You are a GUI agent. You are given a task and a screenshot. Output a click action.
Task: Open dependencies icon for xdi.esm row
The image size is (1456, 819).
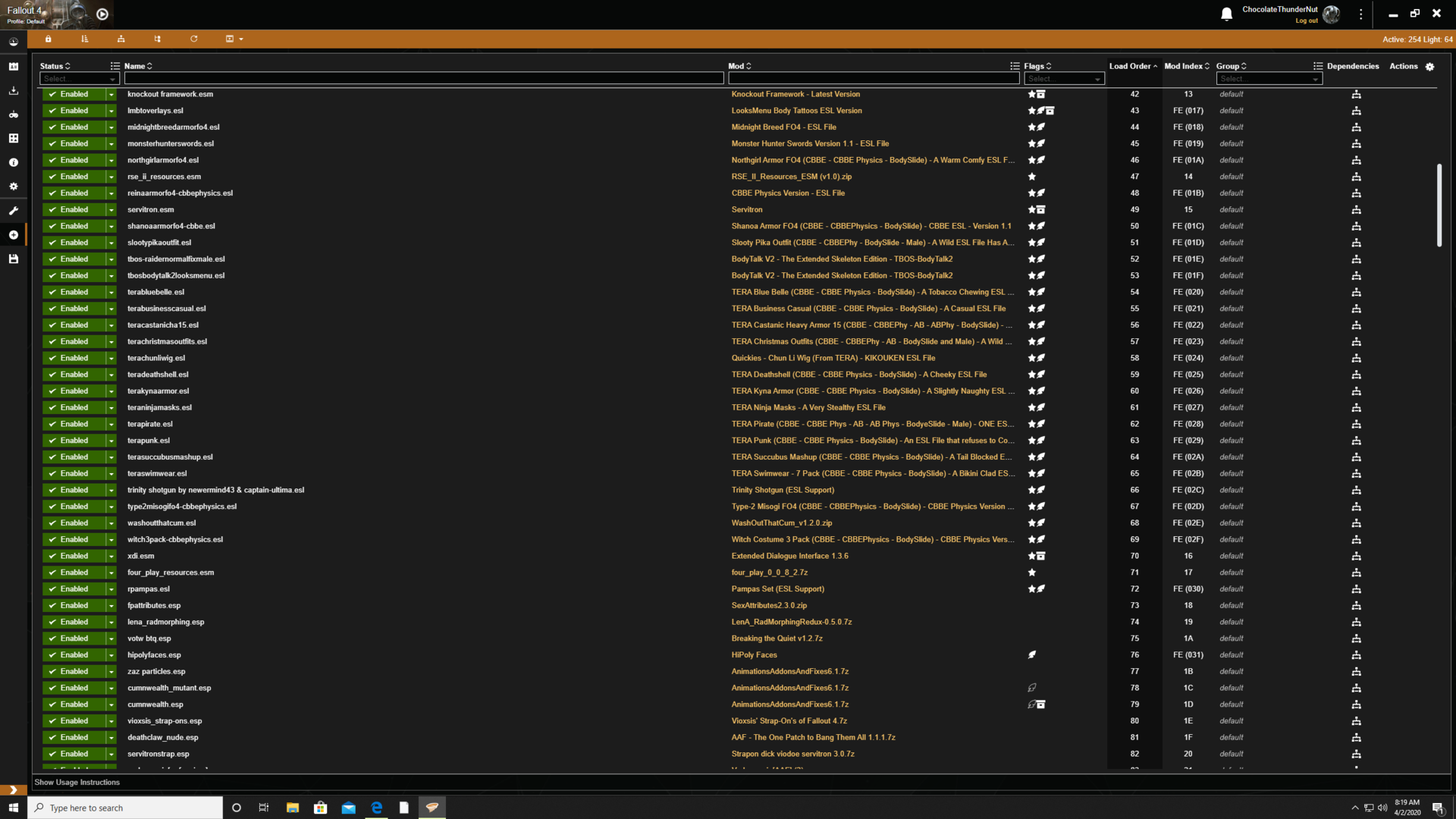[1356, 557]
